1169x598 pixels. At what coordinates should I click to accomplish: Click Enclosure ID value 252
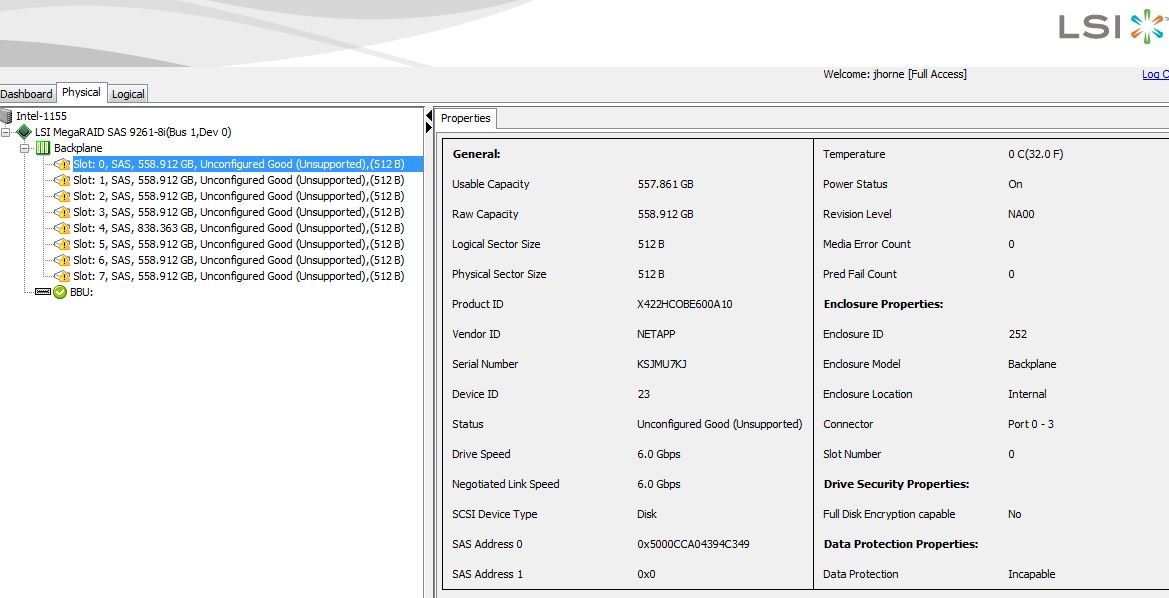[x=1018, y=334]
